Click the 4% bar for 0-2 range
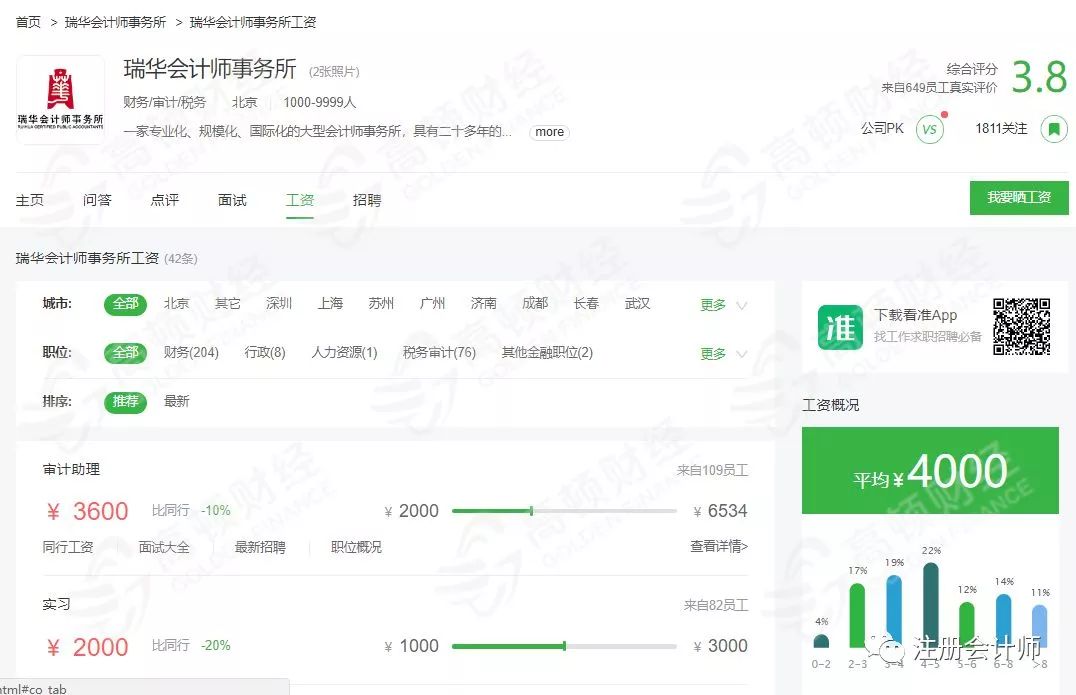Screen dimensions: 1076x695 (x=821, y=641)
